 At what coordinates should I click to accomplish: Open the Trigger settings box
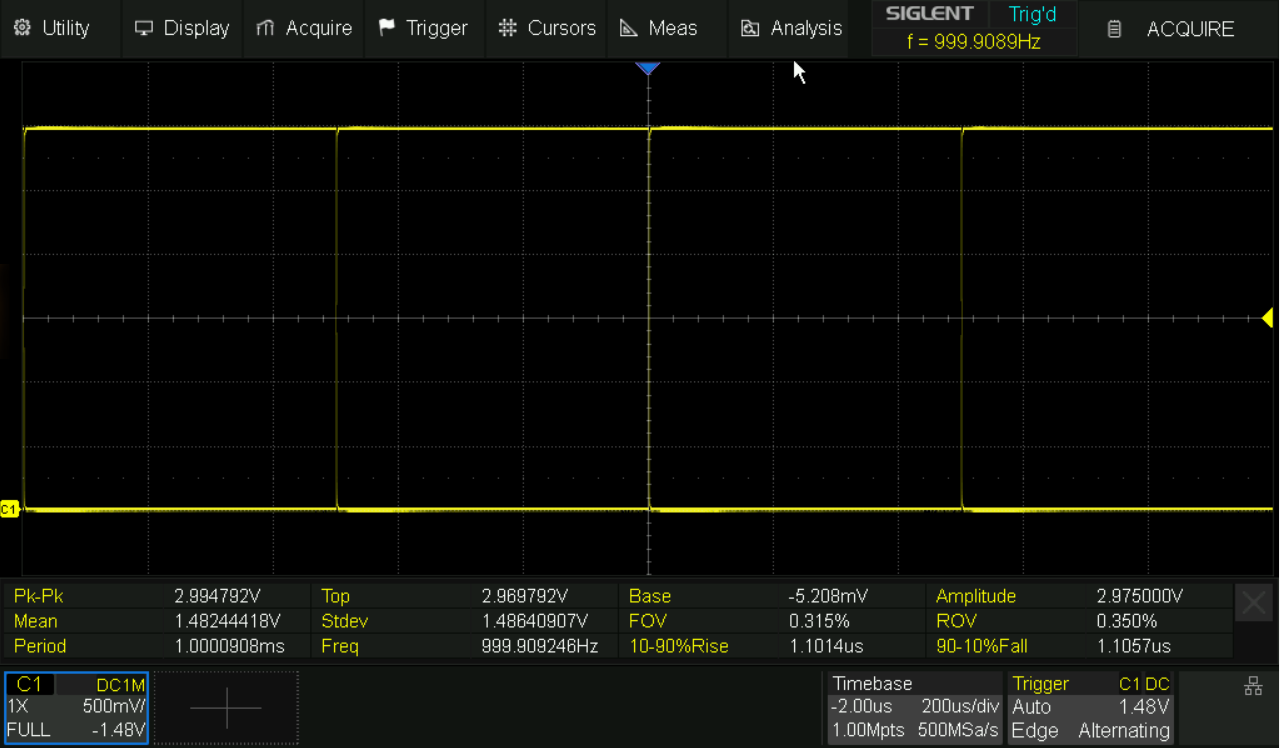1091,707
